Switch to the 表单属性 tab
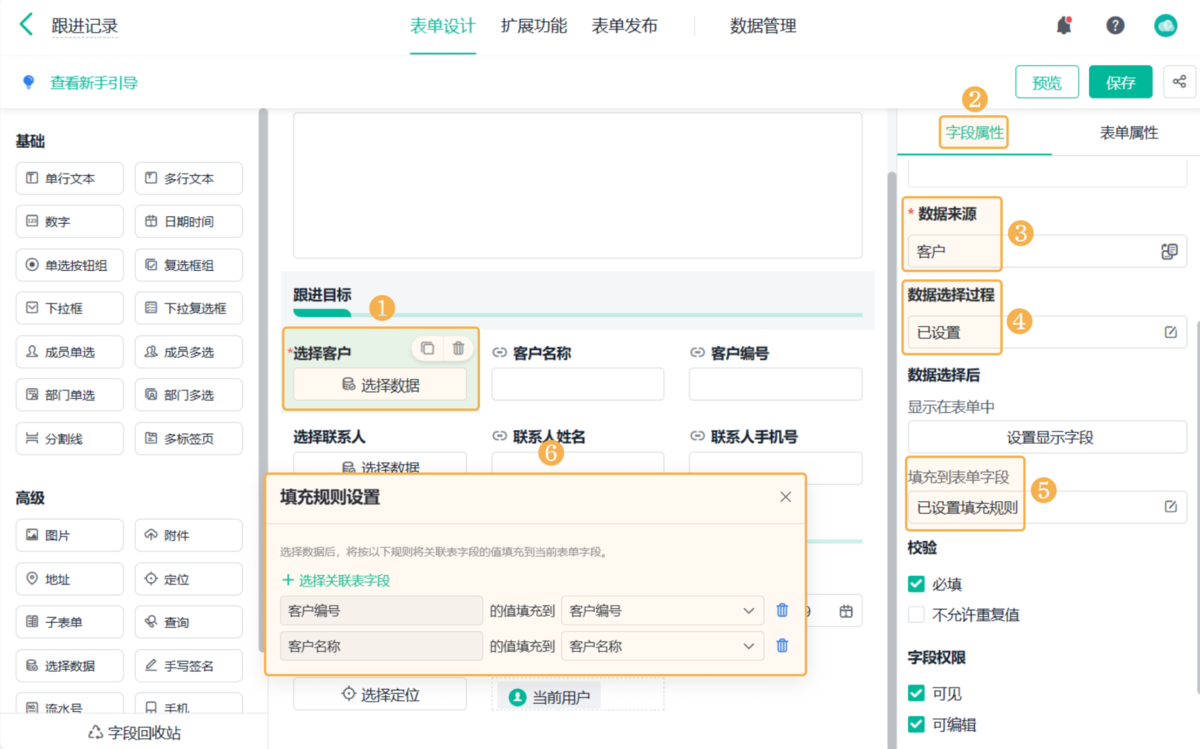Screen dimensions: 1200x749 click(x=1128, y=132)
